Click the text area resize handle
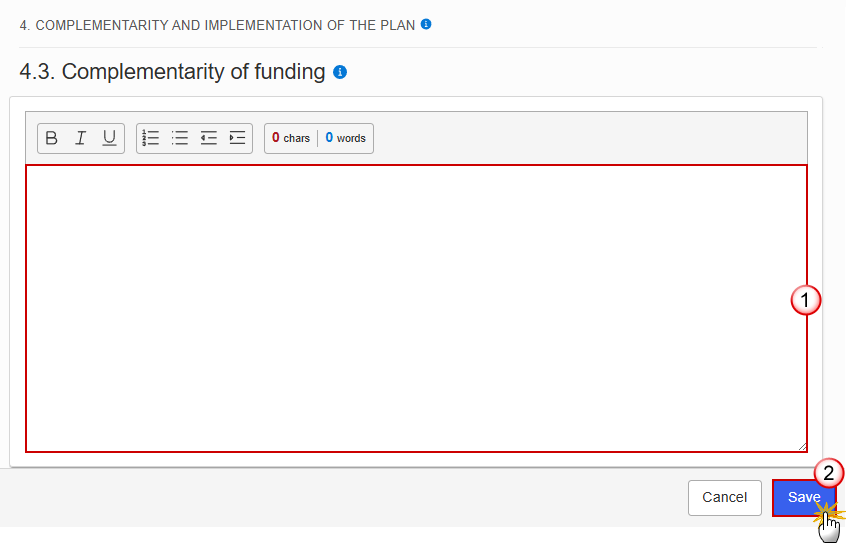Image resolution: width=846 pixels, height=545 pixels. tap(802, 446)
